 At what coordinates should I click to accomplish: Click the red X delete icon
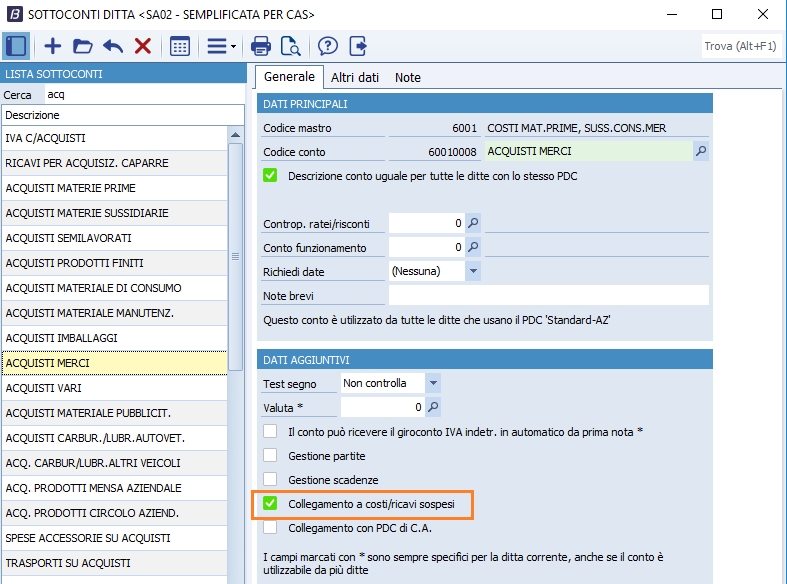[x=142, y=46]
